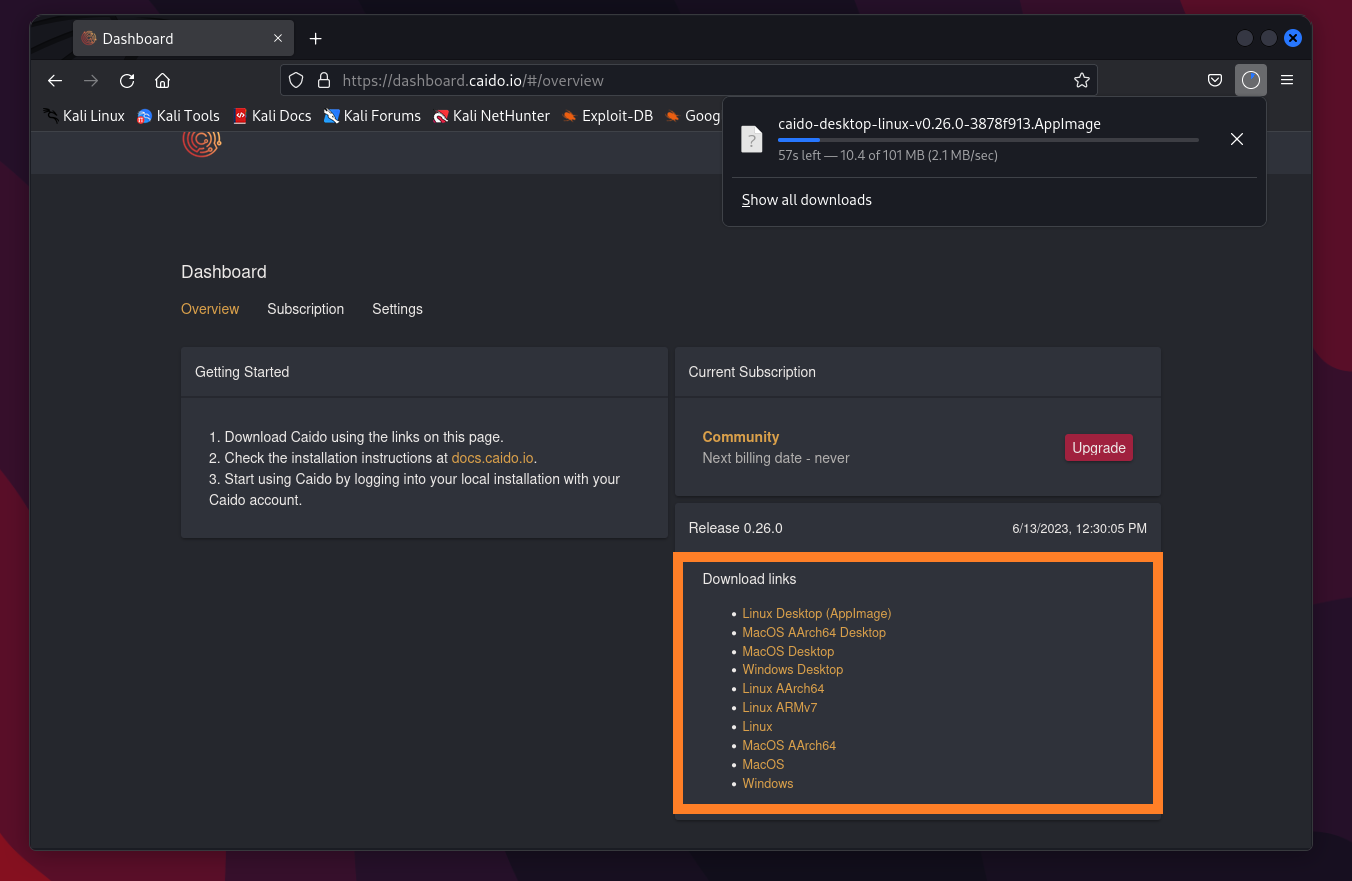Open the Firefox hamburger menu
Image resolution: width=1352 pixels, height=881 pixels.
click(1287, 80)
